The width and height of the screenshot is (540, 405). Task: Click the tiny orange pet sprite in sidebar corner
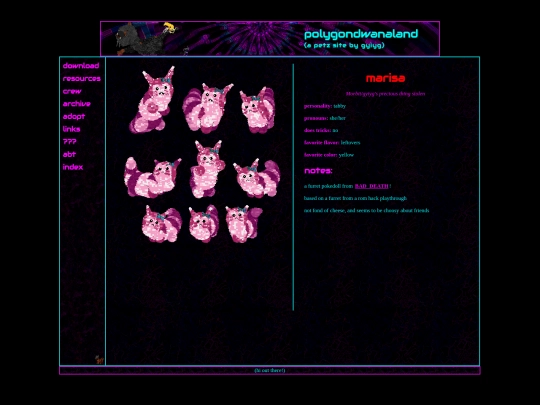point(99,360)
